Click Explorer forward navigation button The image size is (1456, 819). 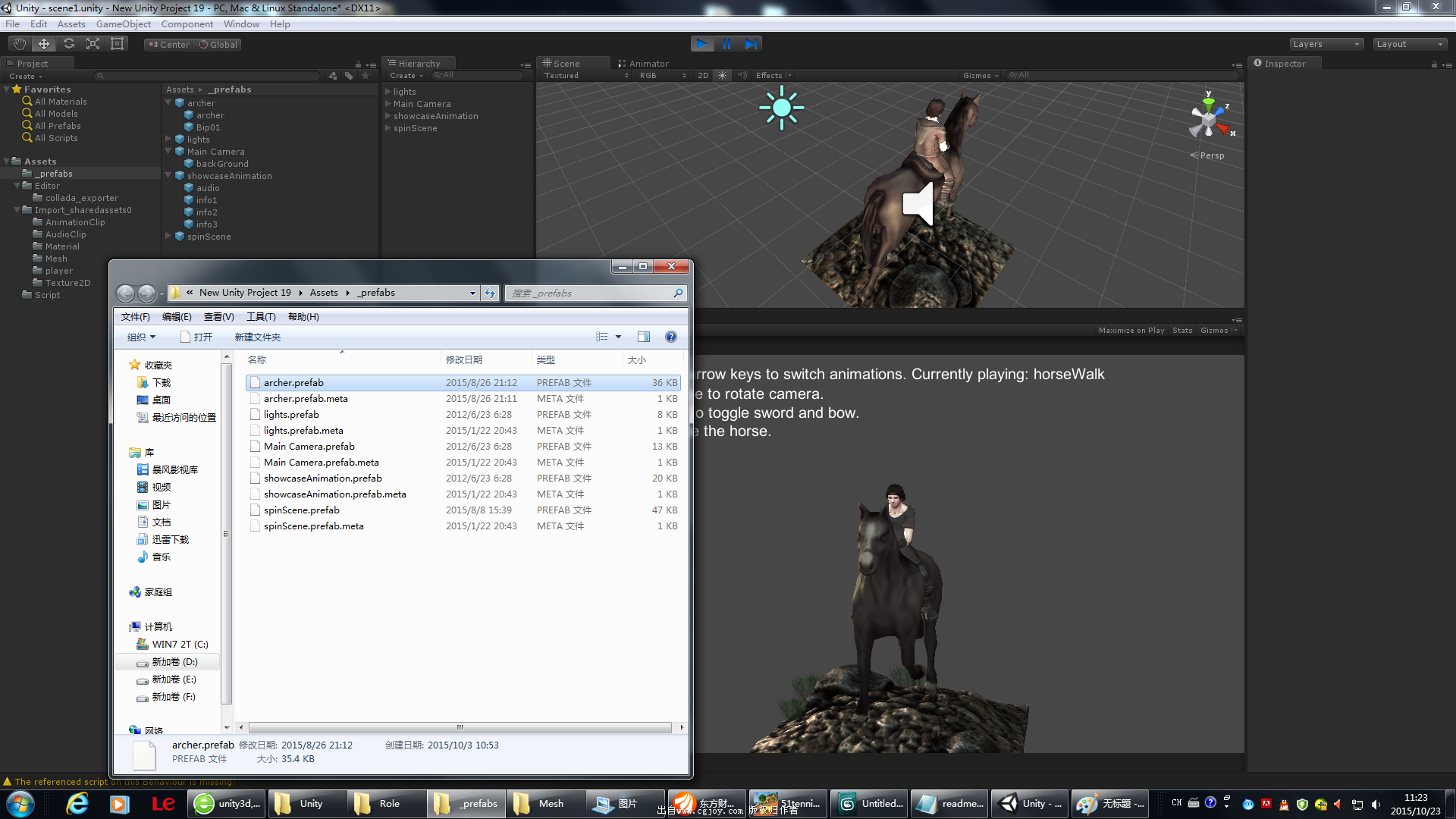(x=147, y=293)
